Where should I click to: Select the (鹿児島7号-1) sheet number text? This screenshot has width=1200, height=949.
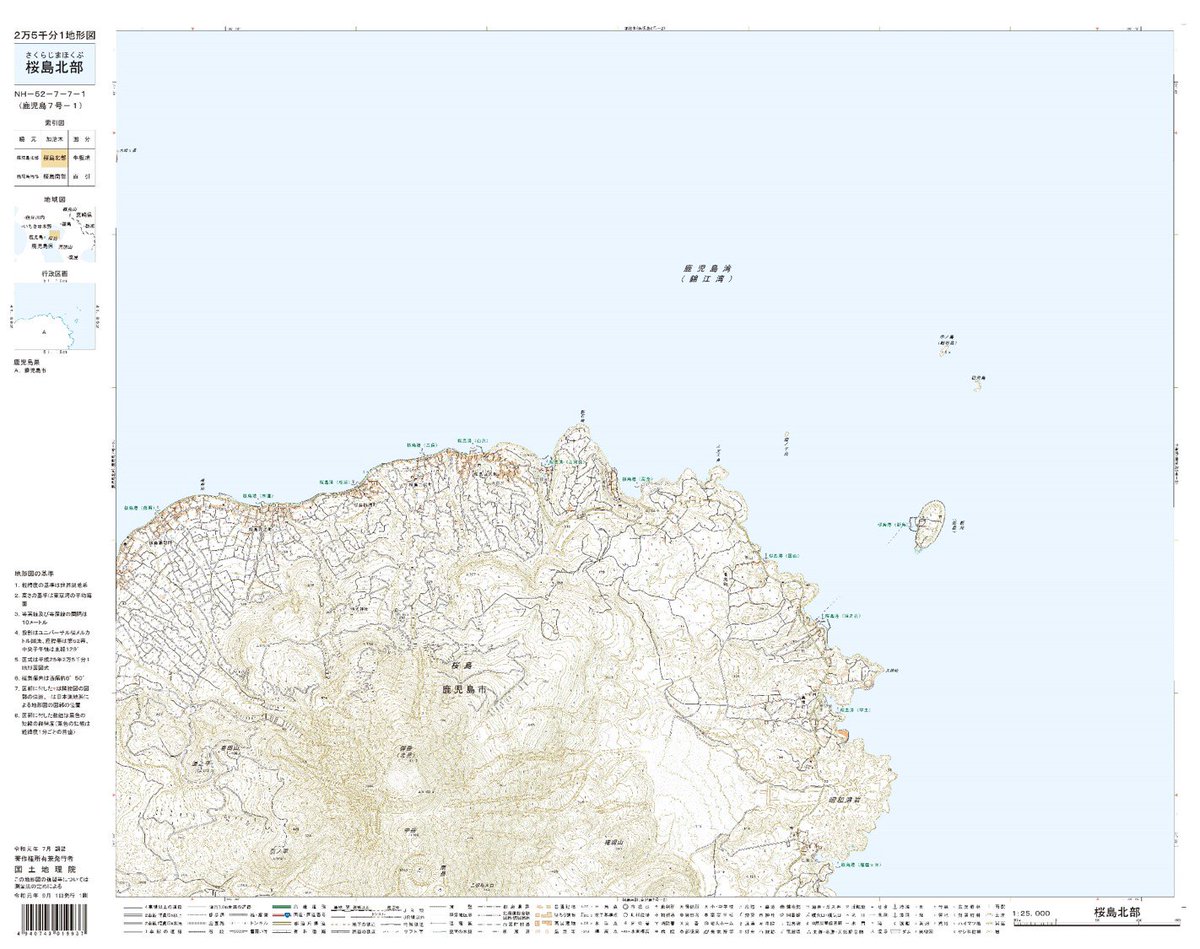[50, 105]
